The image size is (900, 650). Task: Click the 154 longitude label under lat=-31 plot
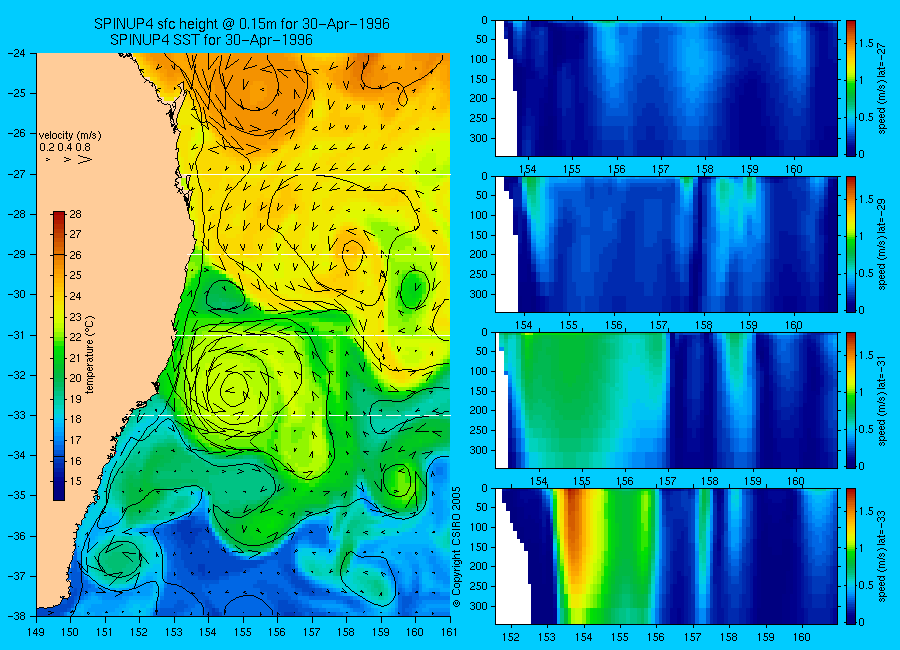coord(538,481)
